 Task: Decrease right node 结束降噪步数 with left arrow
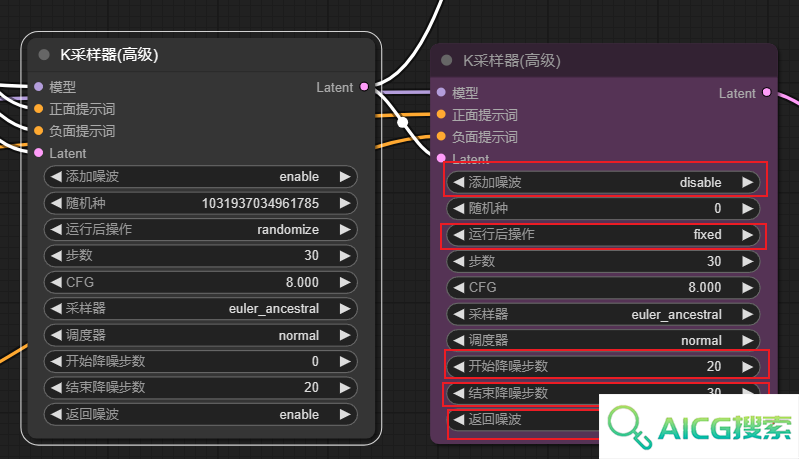[459, 393]
